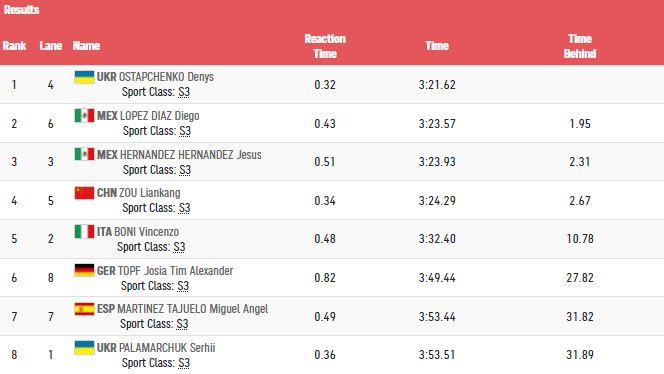Click the China flag beside ZOU Liankang
664x374 pixels.
[x=84, y=193]
